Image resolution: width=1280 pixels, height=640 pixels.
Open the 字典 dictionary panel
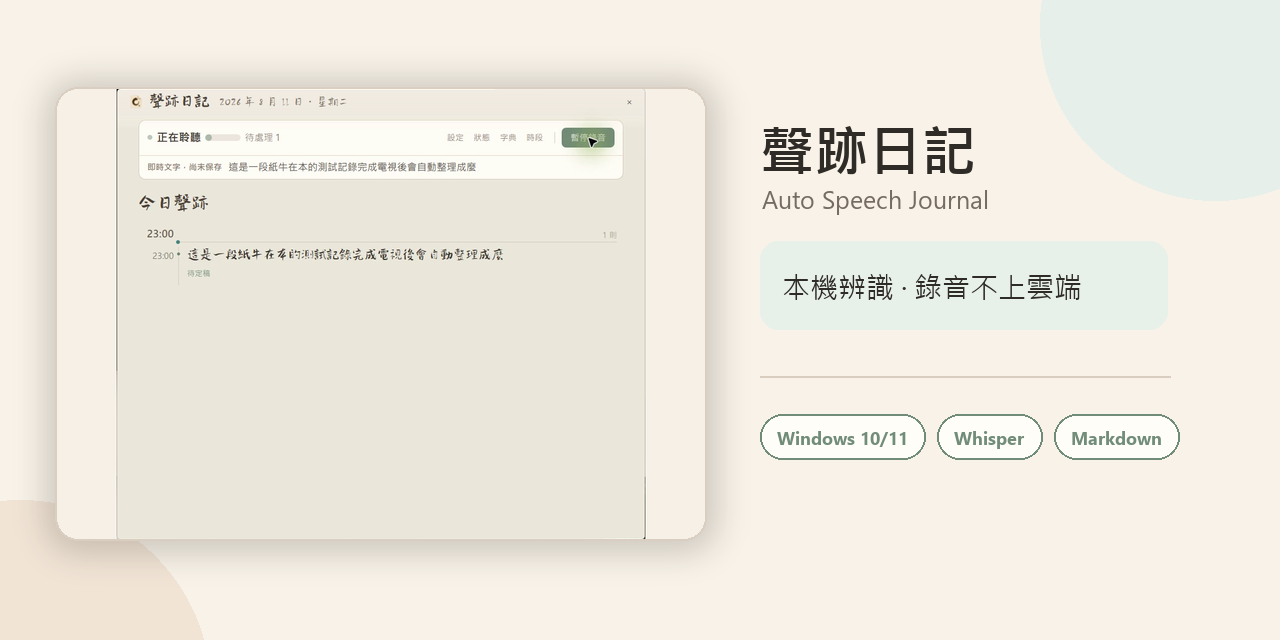click(508, 138)
